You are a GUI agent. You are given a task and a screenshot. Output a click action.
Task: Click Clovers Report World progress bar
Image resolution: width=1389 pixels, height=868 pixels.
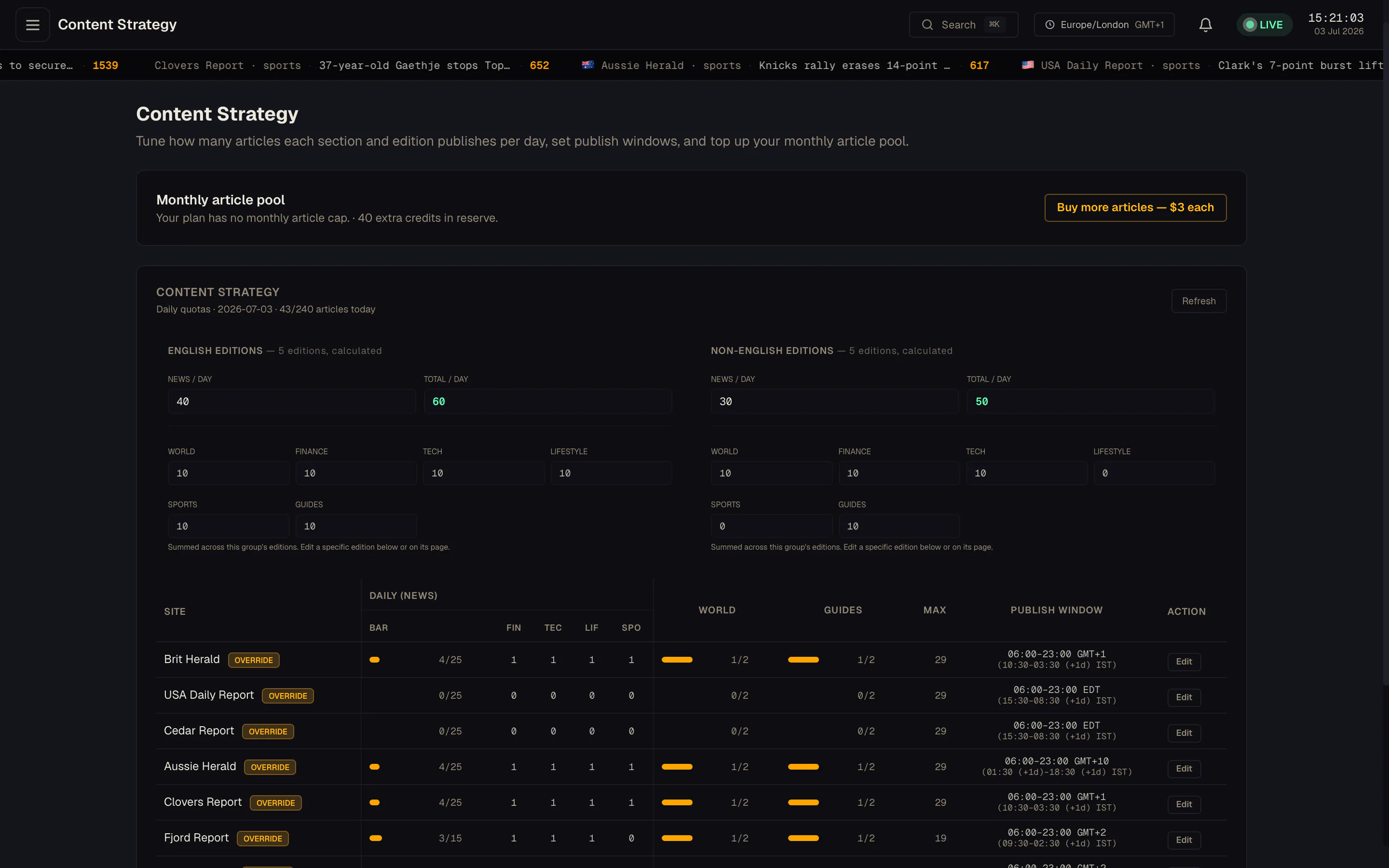coord(677,802)
